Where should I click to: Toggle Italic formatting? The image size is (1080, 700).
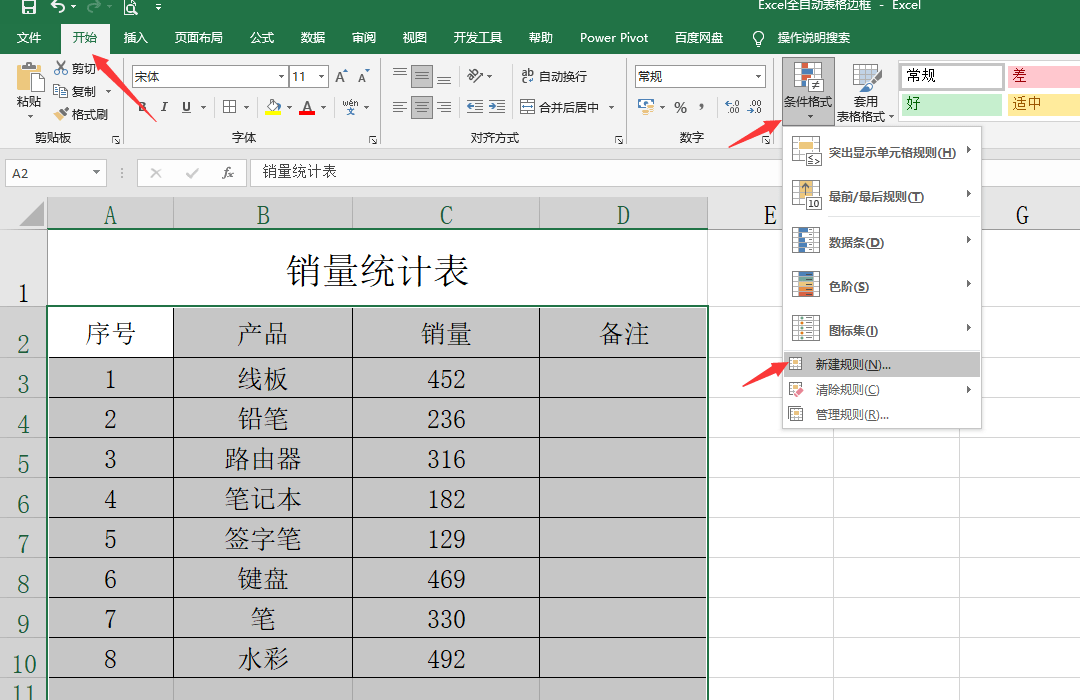click(164, 107)
